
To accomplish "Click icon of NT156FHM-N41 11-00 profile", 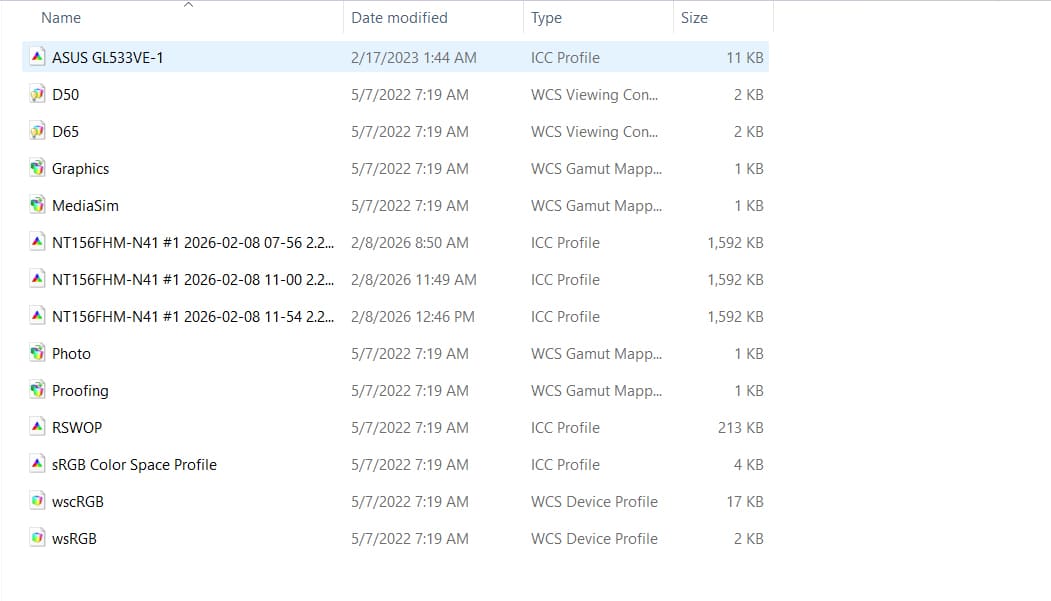I will [38, 279].
